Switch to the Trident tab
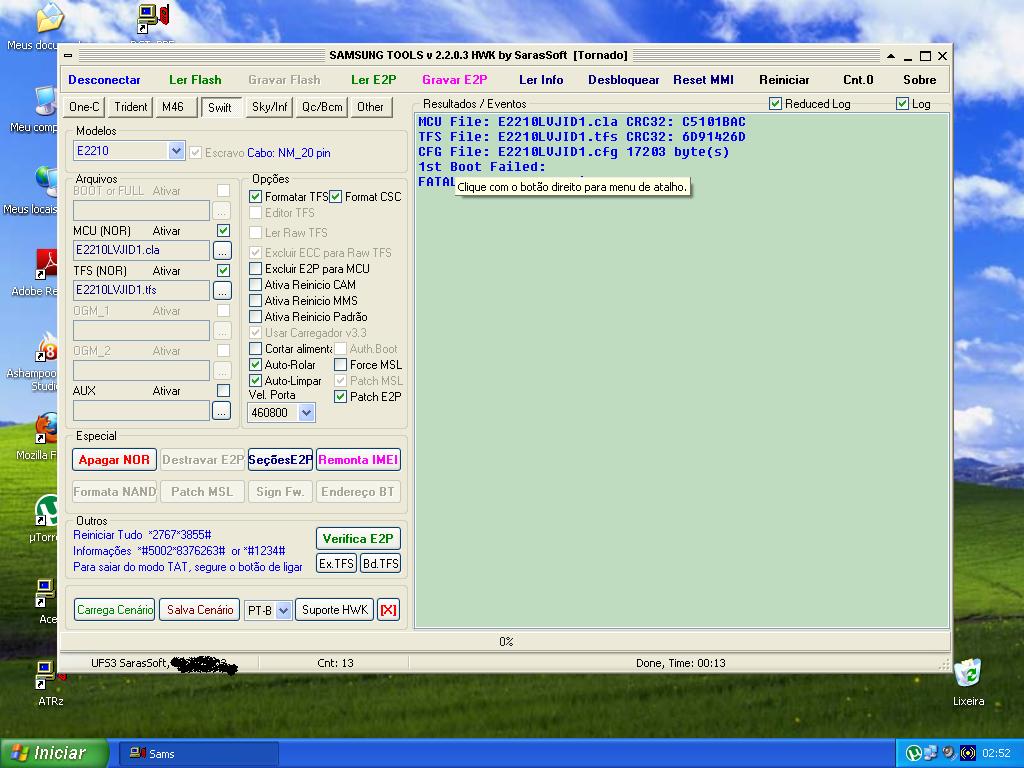Screen dimensions: 1024x768 pos(131,107)
